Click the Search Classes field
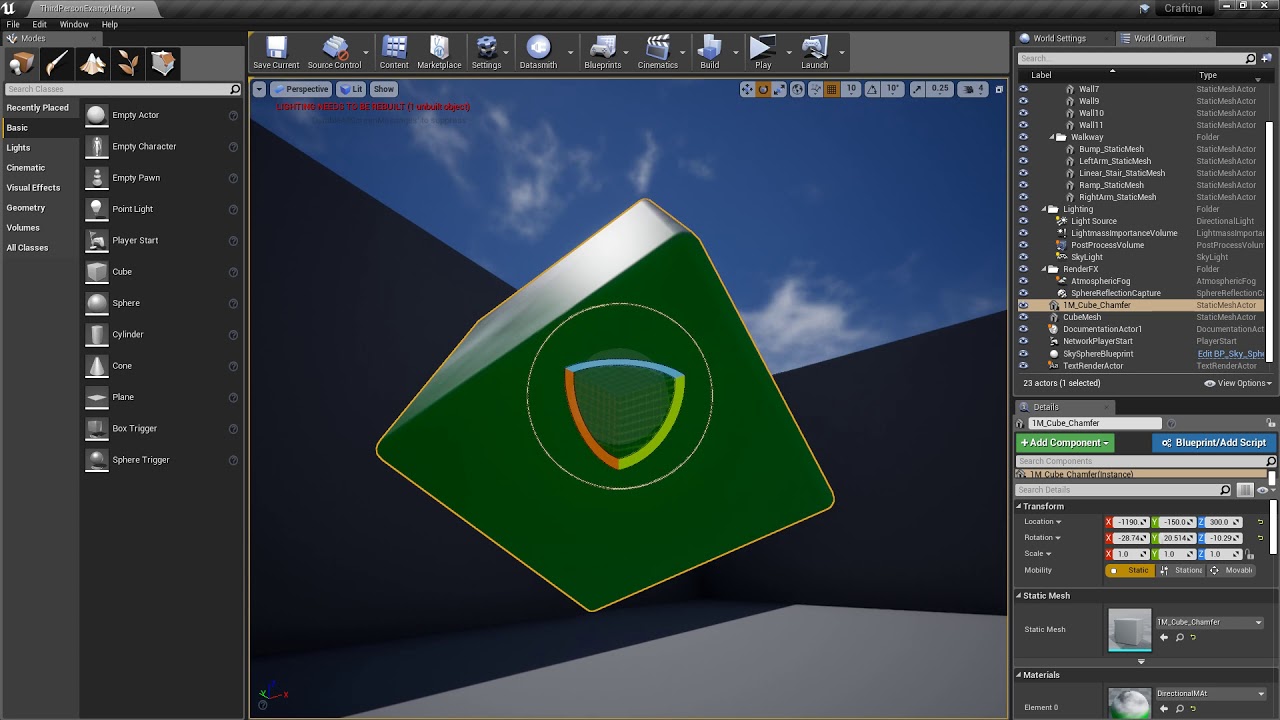Screen dimensions: 1280x720 (122, 89)
